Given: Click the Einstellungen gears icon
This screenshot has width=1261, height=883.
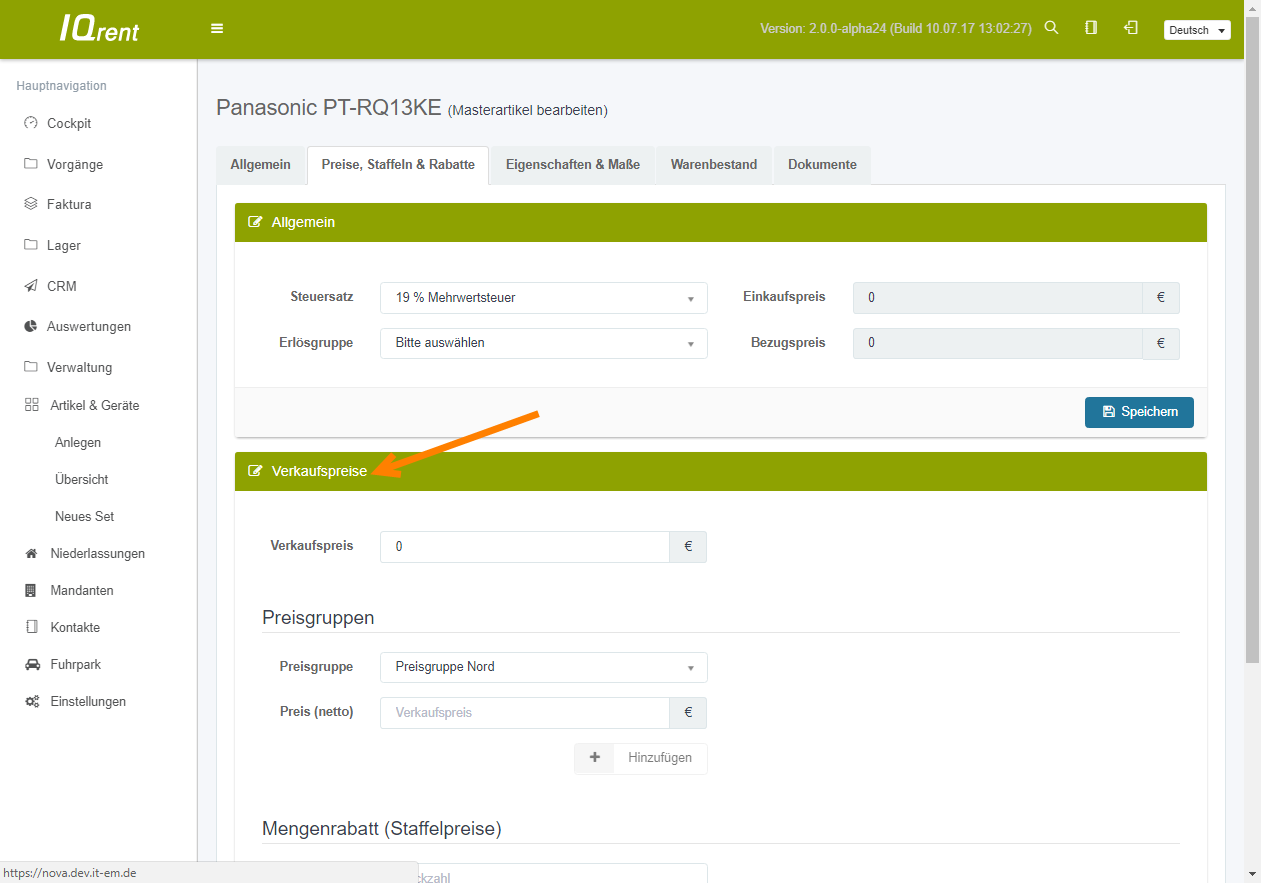Looking at the screenshot, I should [32, 701].
